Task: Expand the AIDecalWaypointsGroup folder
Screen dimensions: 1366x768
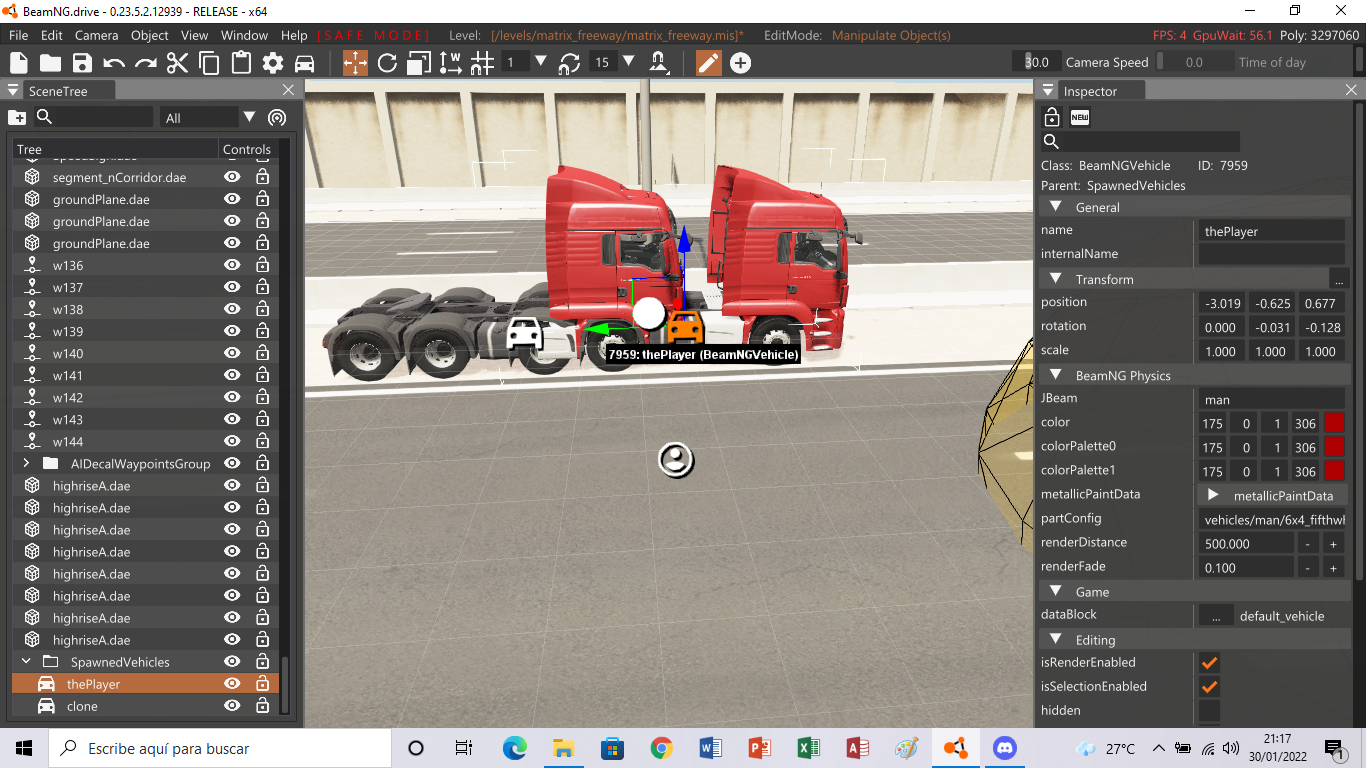Action: coord(26,463)
